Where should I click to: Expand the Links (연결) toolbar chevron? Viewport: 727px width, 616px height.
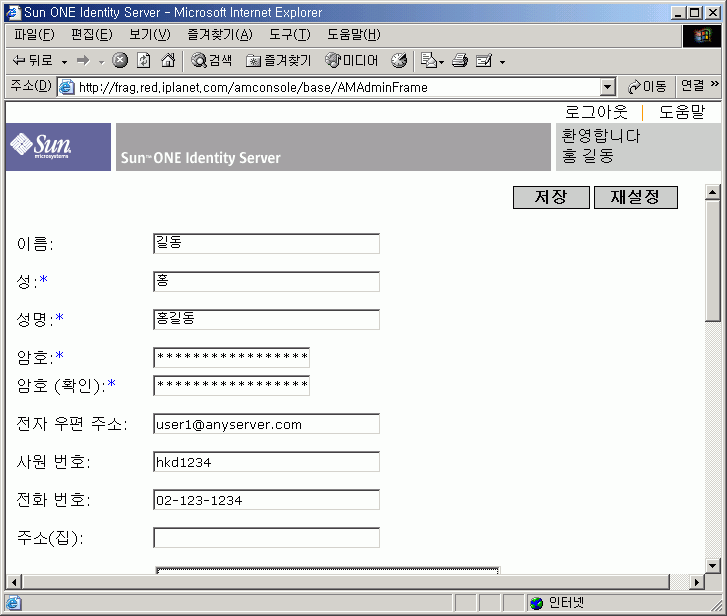[714, 84]
